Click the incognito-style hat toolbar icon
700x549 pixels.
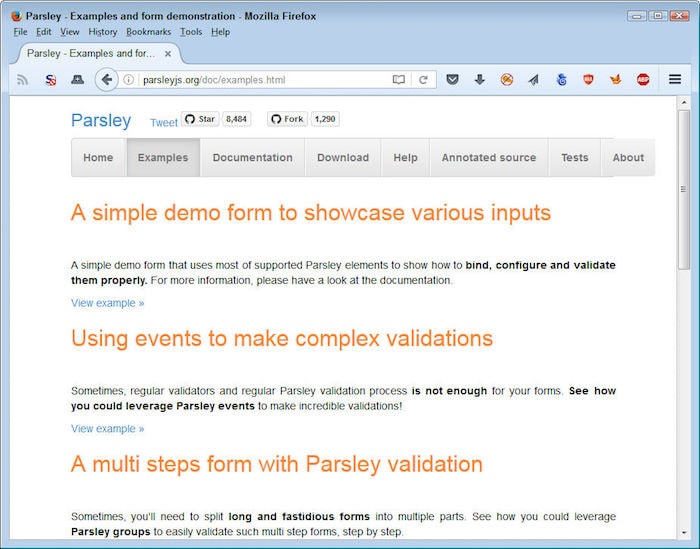(78, 80)
